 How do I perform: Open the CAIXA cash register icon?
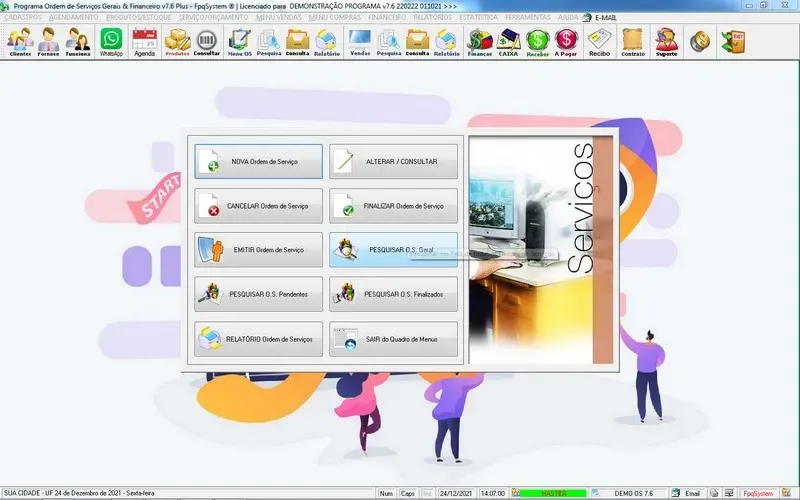[509, 42]
